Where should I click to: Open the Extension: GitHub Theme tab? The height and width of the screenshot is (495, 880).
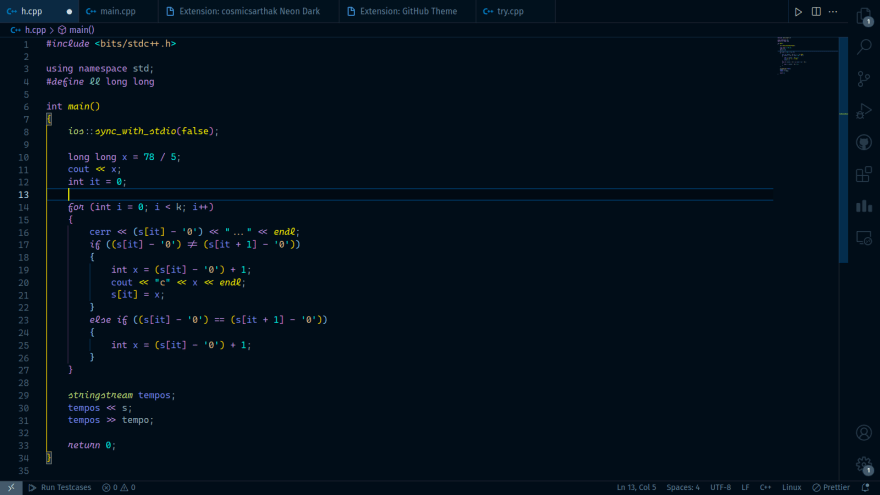click(408, 11)
